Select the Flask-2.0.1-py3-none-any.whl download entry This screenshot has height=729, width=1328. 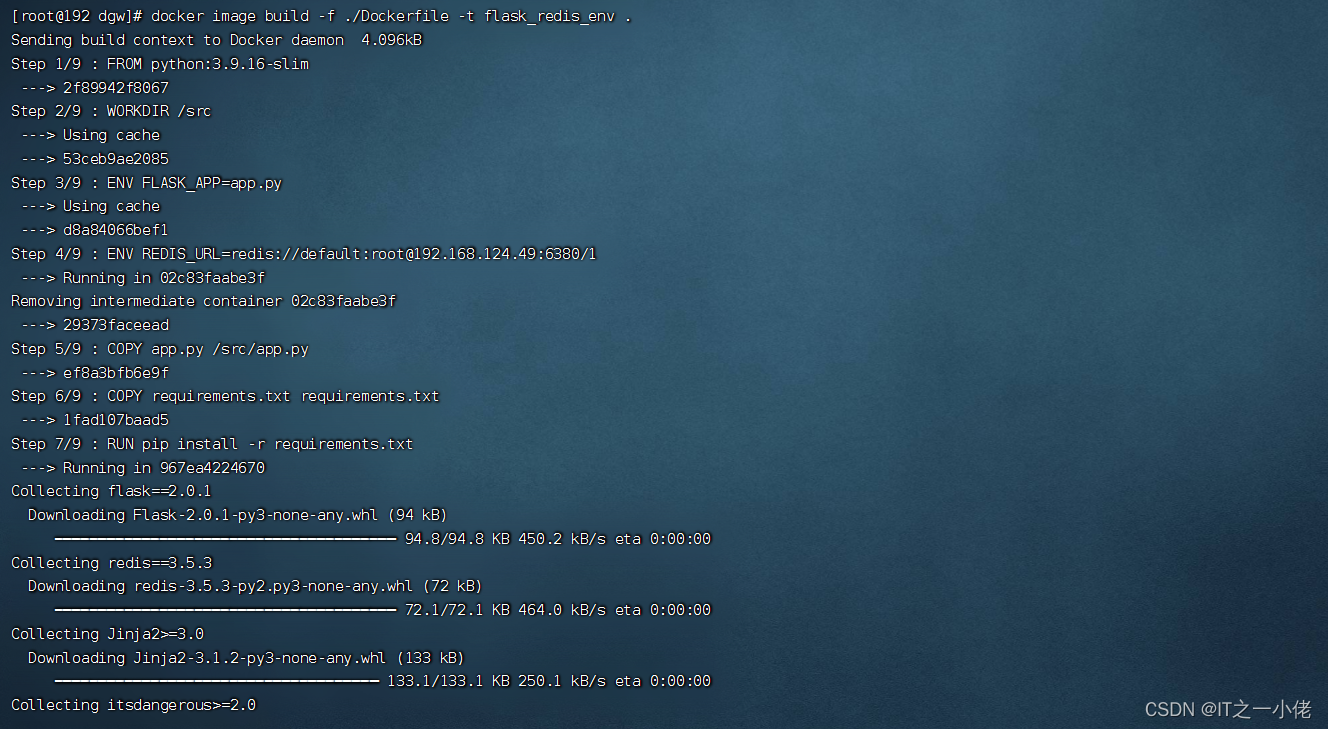[240, 514]
